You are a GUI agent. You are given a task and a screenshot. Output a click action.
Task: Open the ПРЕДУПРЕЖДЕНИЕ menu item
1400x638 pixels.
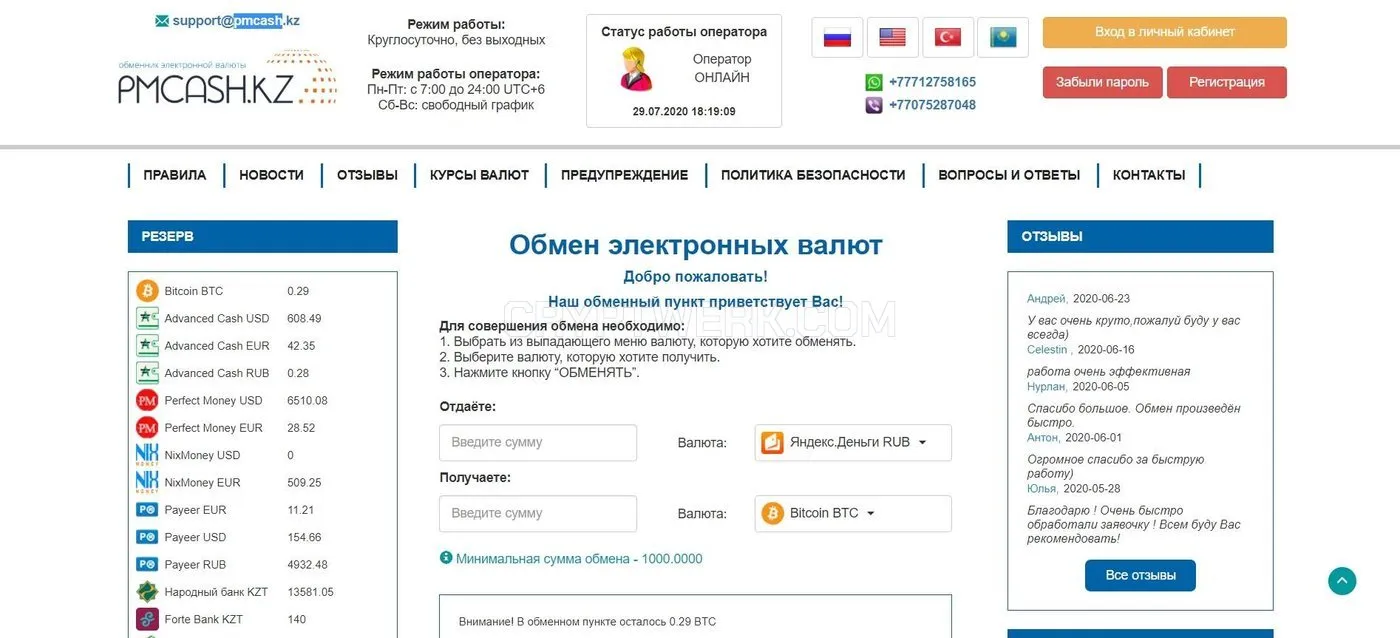[625, 175]
